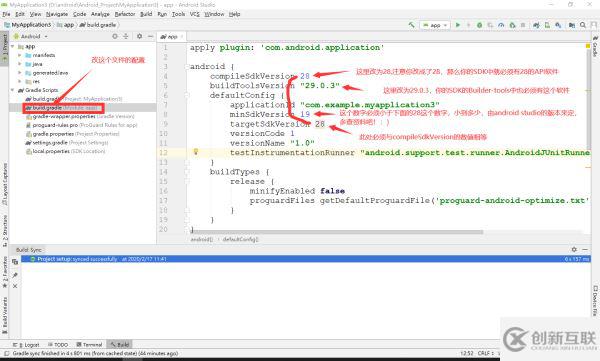Click the Make Project hammer icon
This screenshot has height=361, width=600.
412,25
